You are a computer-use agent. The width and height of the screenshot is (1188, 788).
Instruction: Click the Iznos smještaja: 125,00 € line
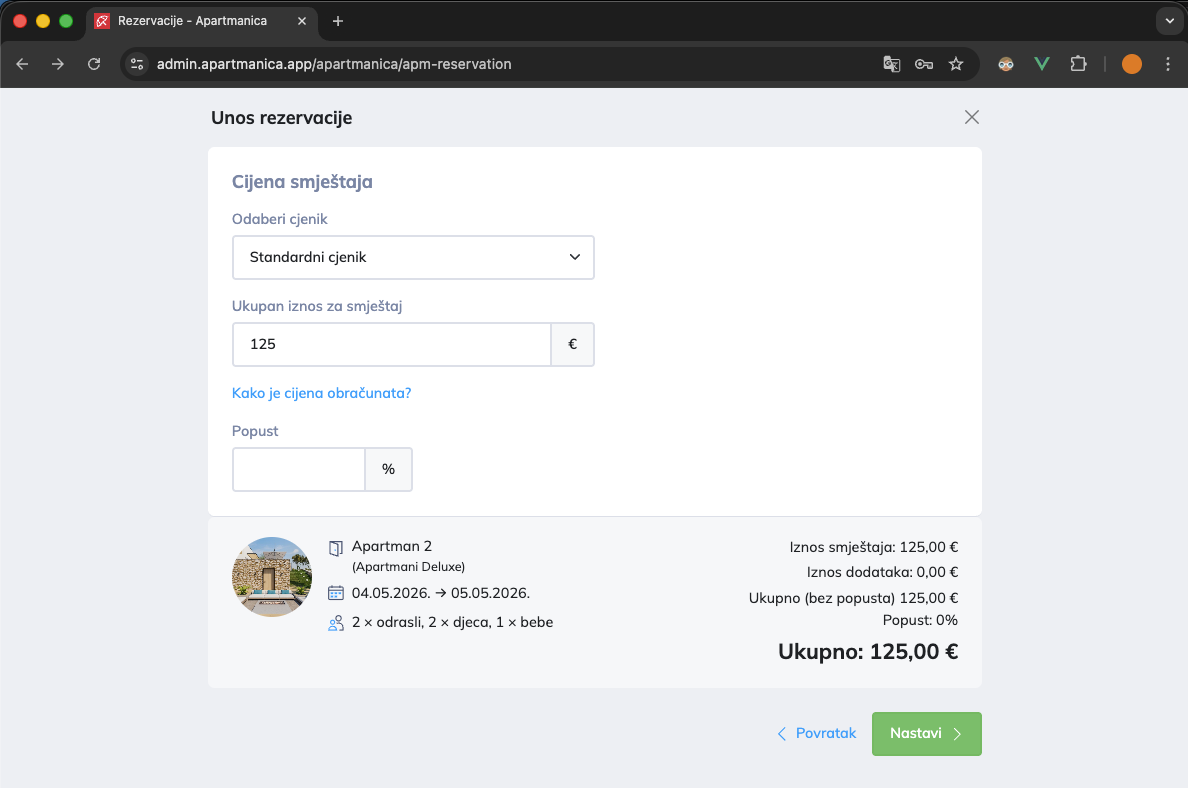pyautogui.click(x=874, y=547)
